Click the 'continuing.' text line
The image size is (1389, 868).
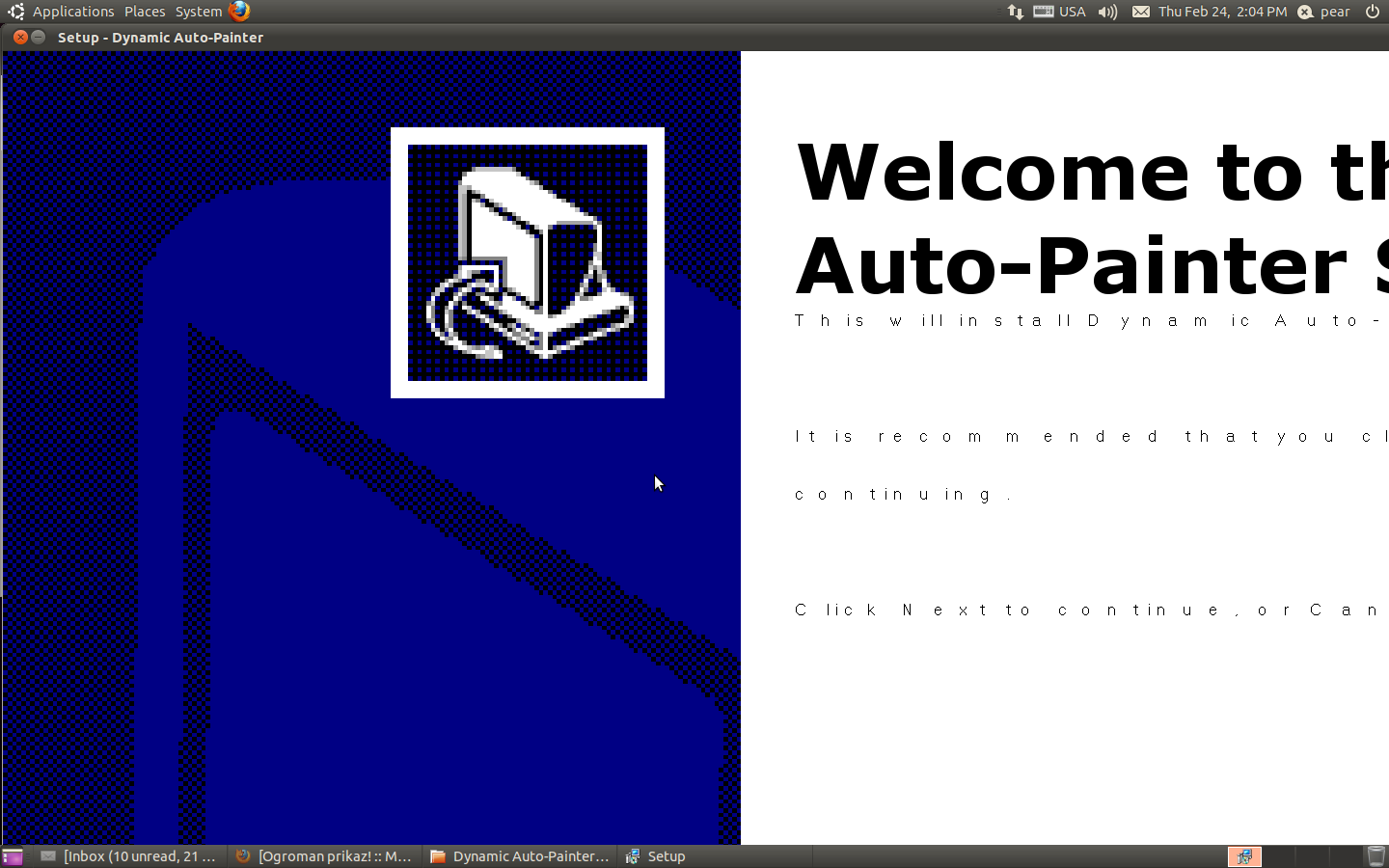click(x=903, y=494)
